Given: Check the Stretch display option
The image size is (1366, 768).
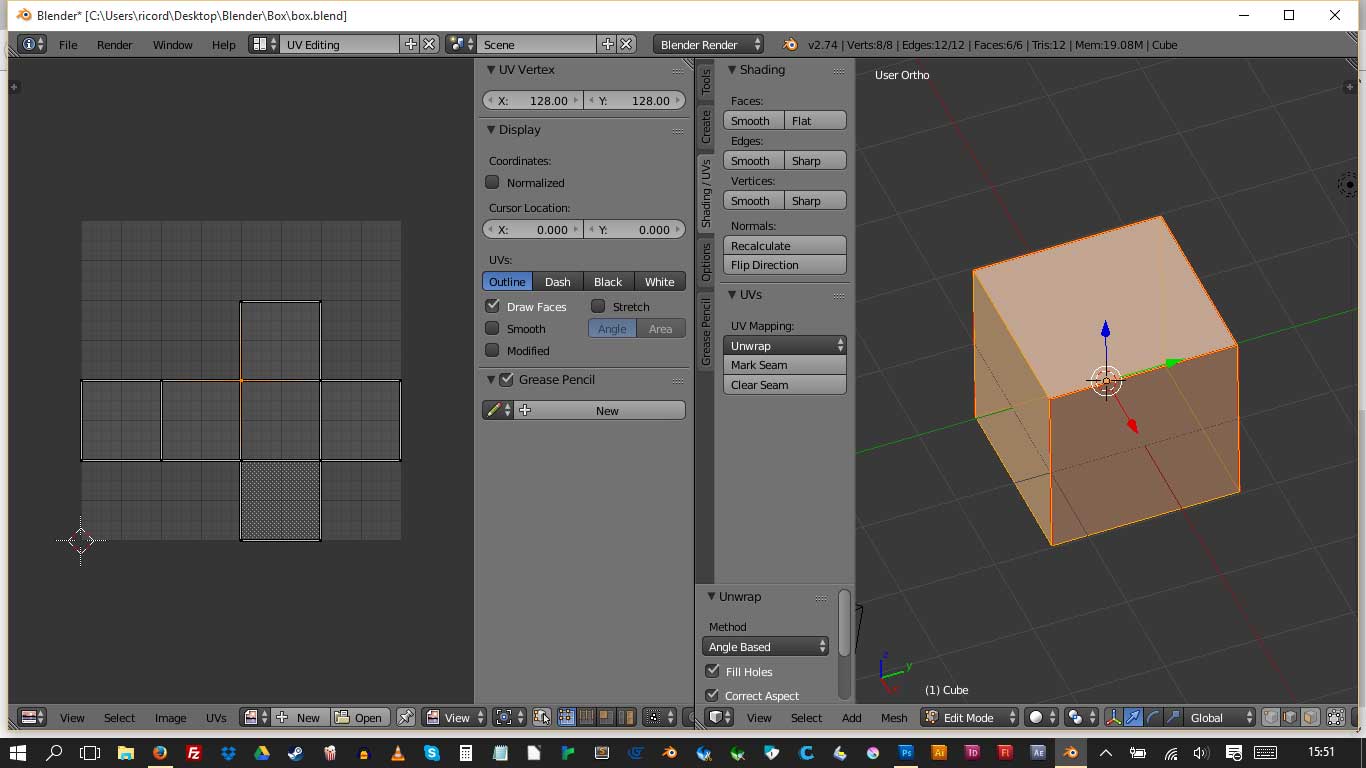Looking at the screenshot, I should tap(598, 306).
